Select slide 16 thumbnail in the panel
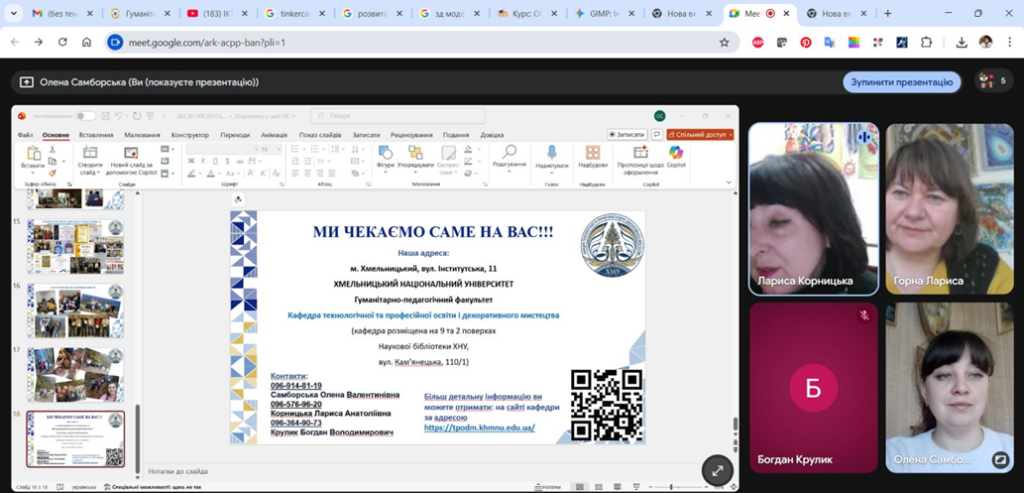The image size is (1024, 493). point(75,310)
